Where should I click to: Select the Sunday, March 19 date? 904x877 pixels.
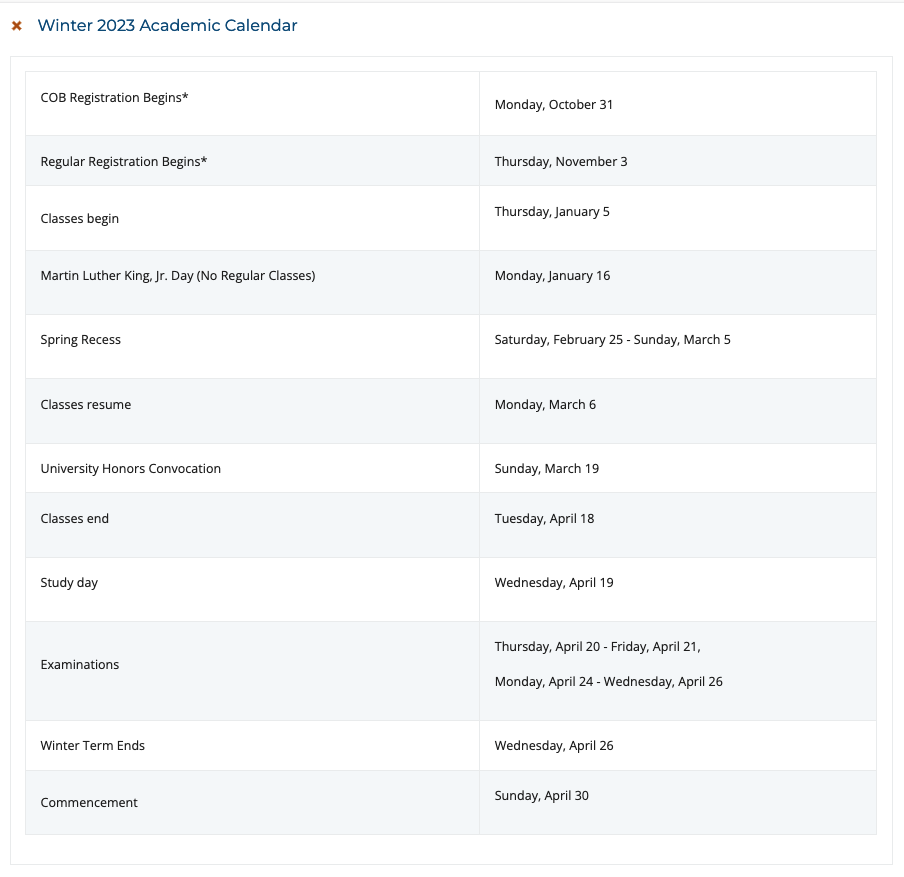(546, 468)
